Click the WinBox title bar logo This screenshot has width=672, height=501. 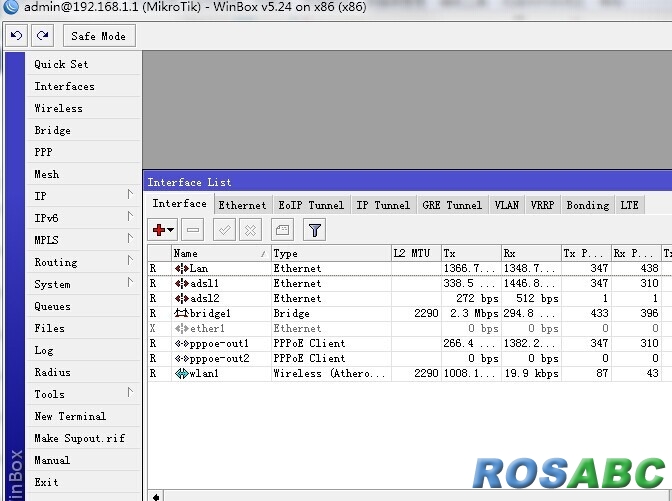tap(11, 7)
